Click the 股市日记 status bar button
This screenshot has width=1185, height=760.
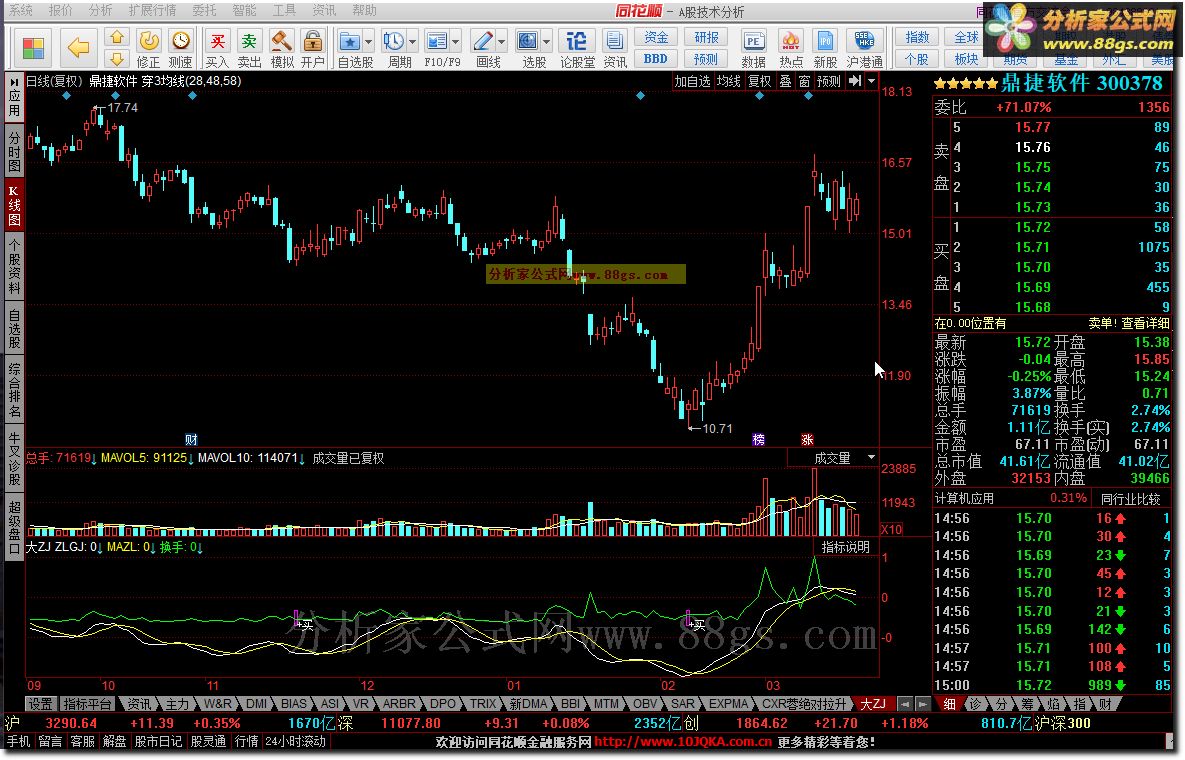[159, 742]
